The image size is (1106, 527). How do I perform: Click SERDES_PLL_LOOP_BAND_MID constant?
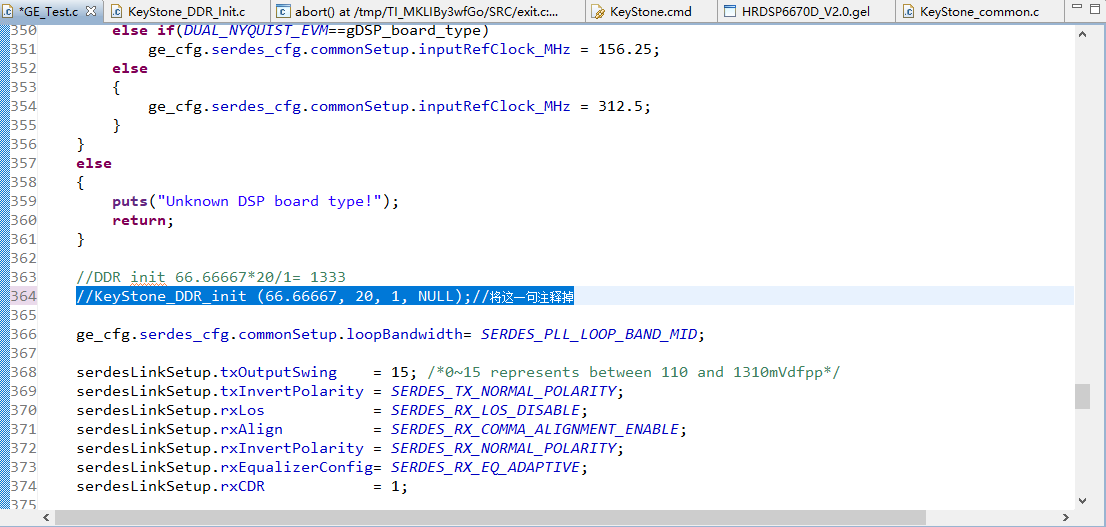click(x=590, y=334)
